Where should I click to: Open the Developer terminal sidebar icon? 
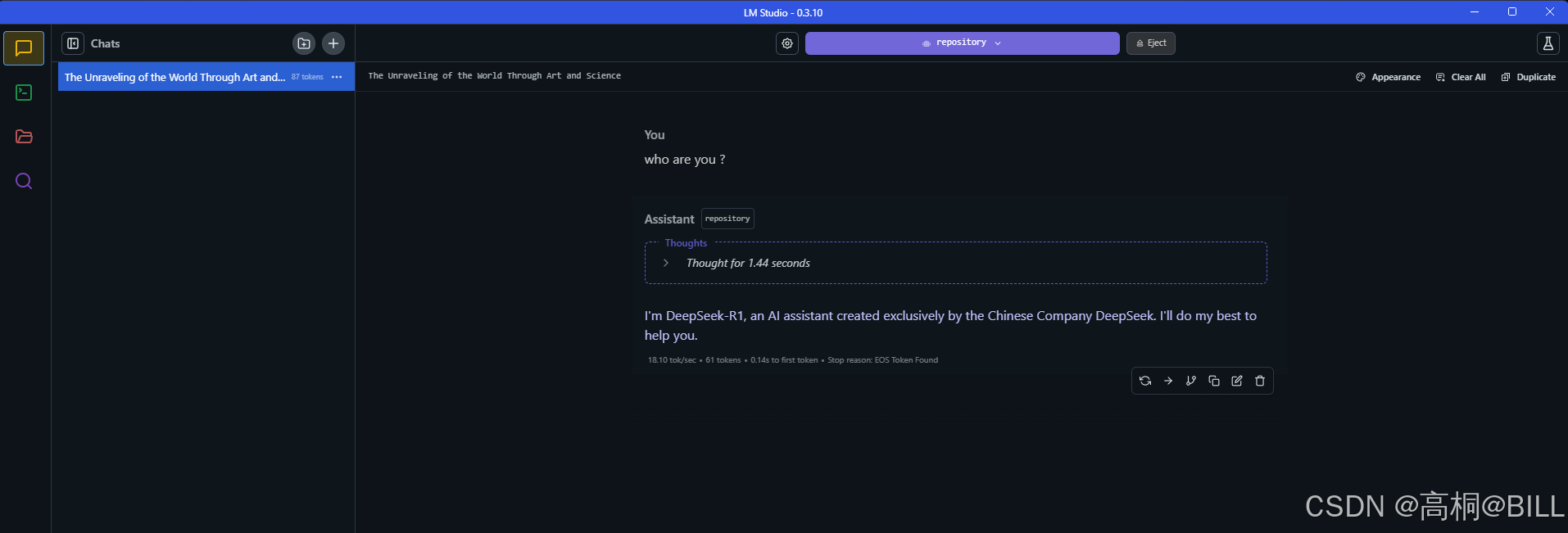click(x=24, y=93)
